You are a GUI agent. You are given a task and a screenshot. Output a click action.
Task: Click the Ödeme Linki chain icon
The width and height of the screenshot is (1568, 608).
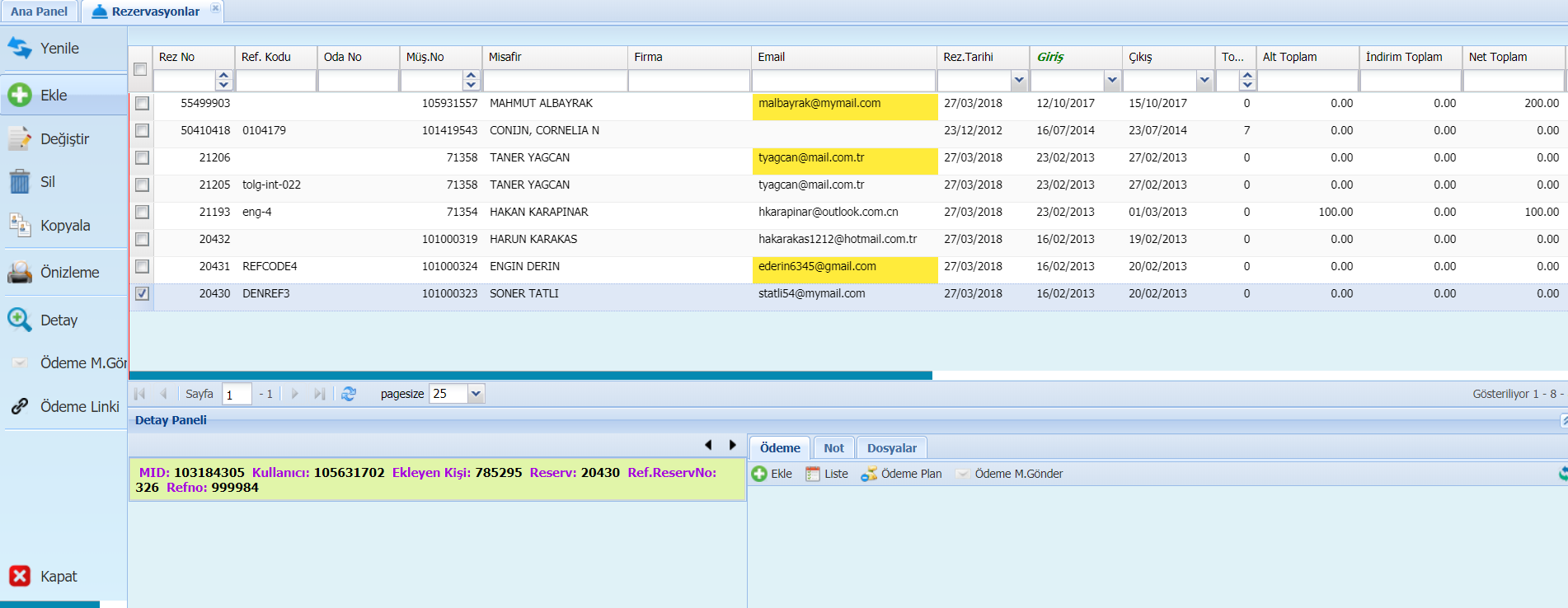(x=20, y=406)
